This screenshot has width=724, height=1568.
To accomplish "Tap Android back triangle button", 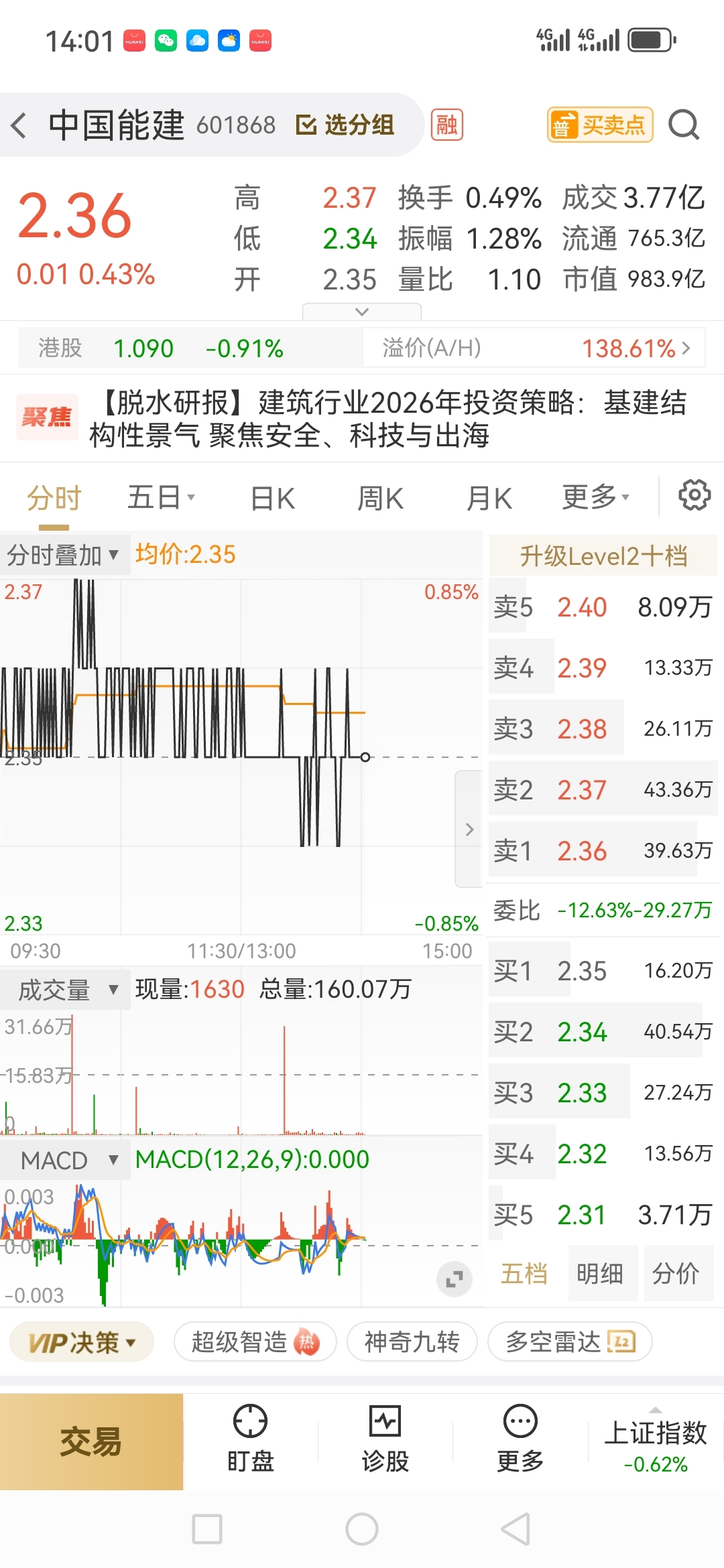I will coord(516,1529).
